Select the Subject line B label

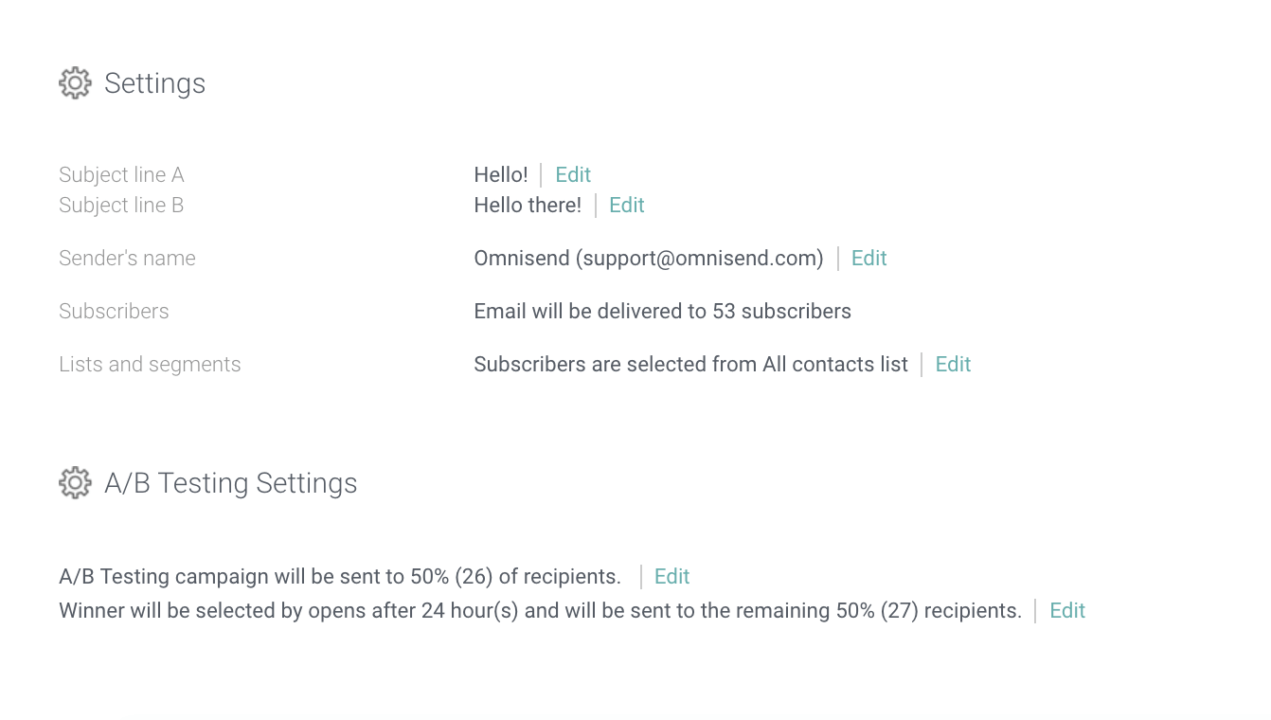tap(121, 205)
